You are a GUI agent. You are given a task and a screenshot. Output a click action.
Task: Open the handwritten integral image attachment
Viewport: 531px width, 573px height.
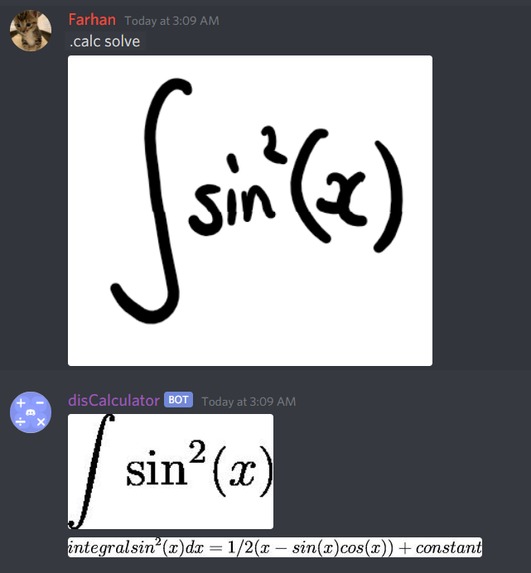[250, 210]
